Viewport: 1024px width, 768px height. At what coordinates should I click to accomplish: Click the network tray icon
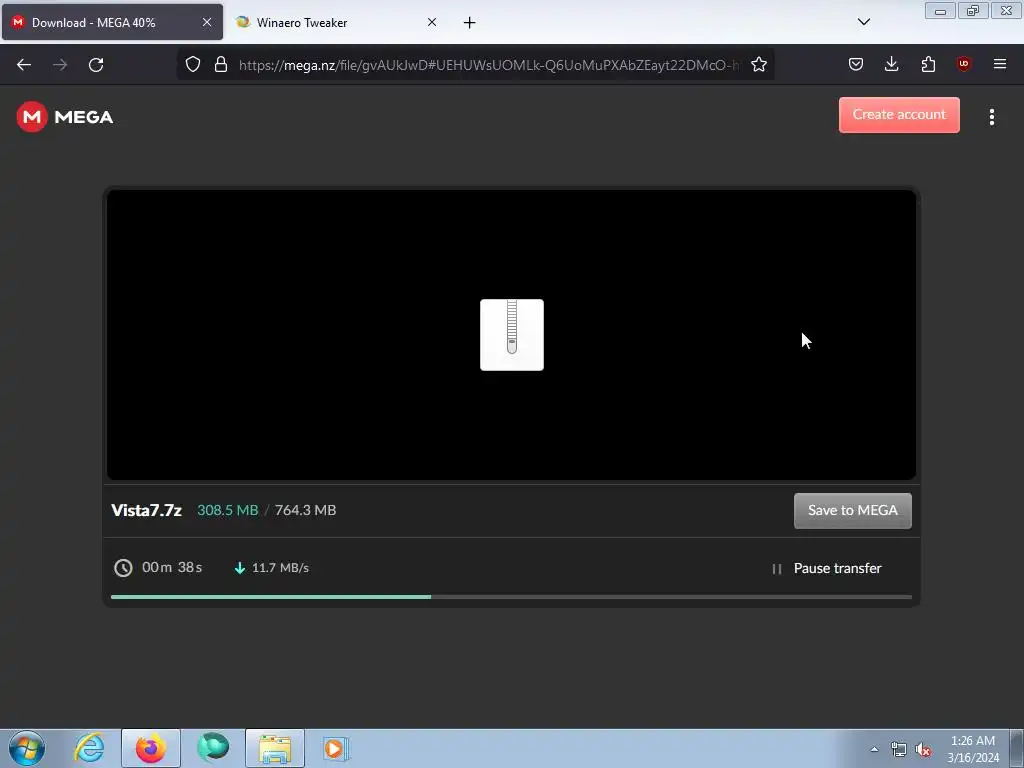pos(899,750)
